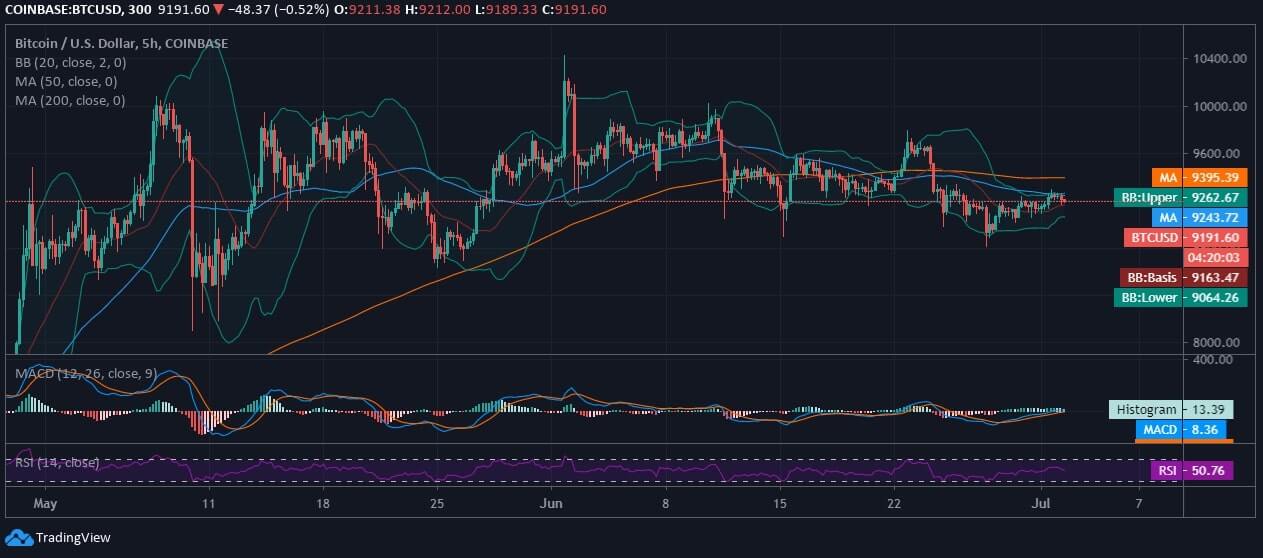
Task: Click the 9600.00 price axis label
Action: 1218,154
